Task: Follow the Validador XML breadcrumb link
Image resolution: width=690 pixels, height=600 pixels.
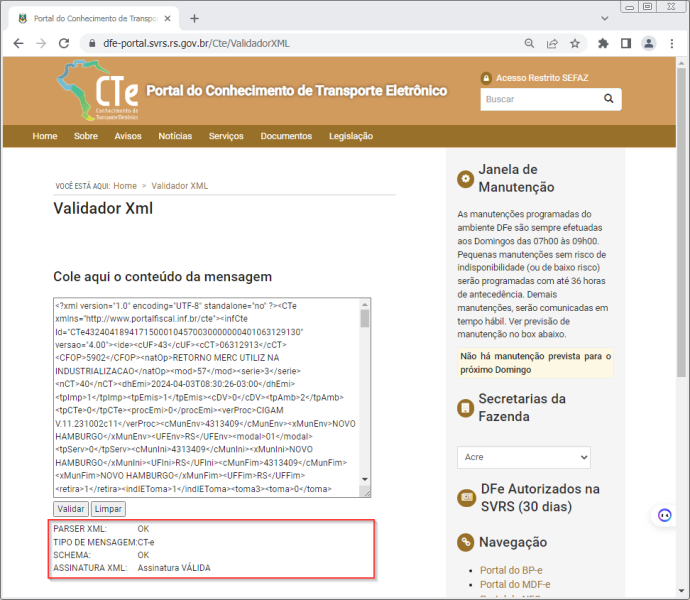Action: coord(180,186)
